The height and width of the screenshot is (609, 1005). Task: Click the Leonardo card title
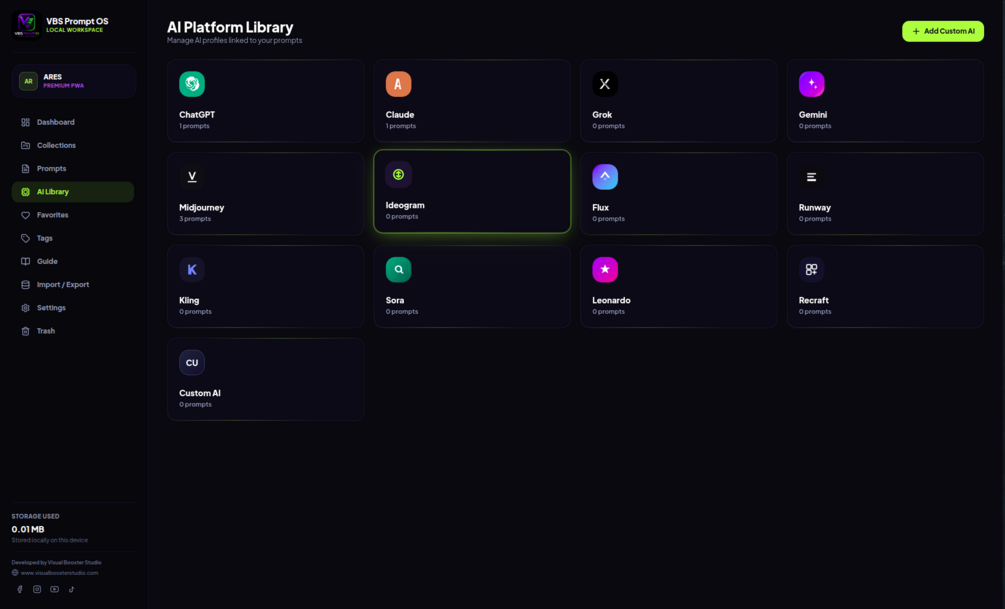[x=611, y=301]
